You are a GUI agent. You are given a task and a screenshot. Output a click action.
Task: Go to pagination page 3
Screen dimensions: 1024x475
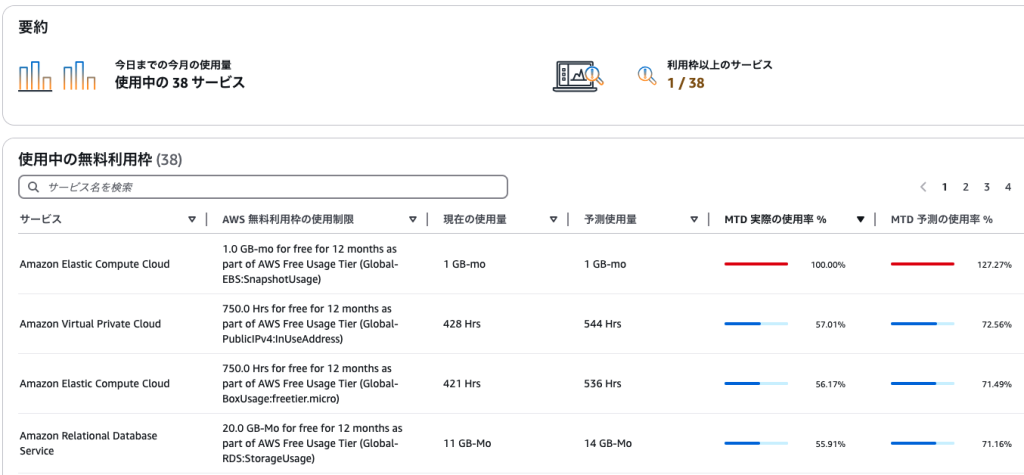tap(987, 187)
